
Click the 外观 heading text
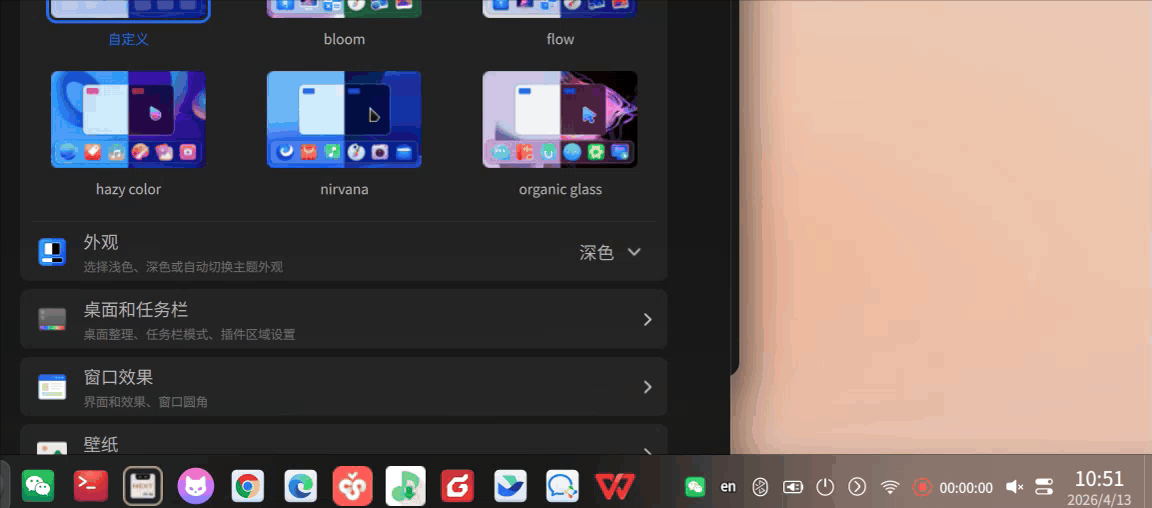(x=101, y=242)
